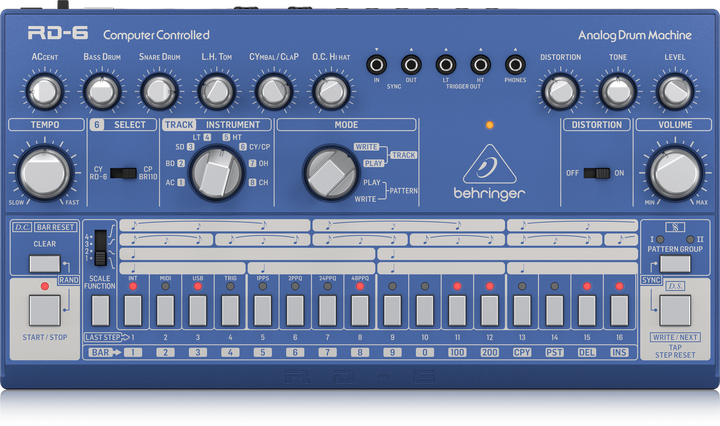
Task: Click the BAR RESET label
Action: (x=56, y=227)
